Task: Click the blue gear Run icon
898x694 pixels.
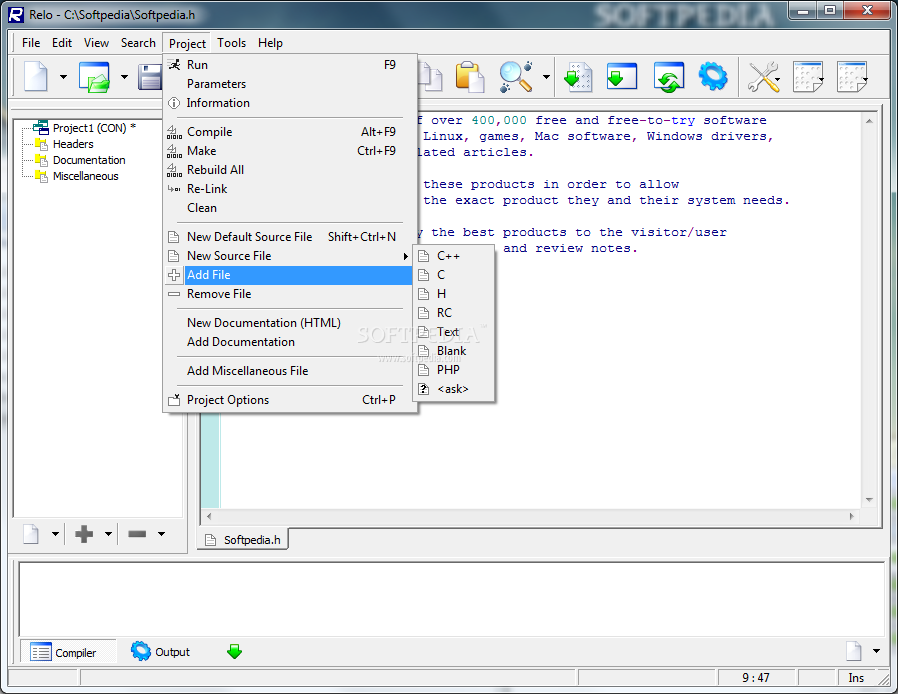Action: 713,76
